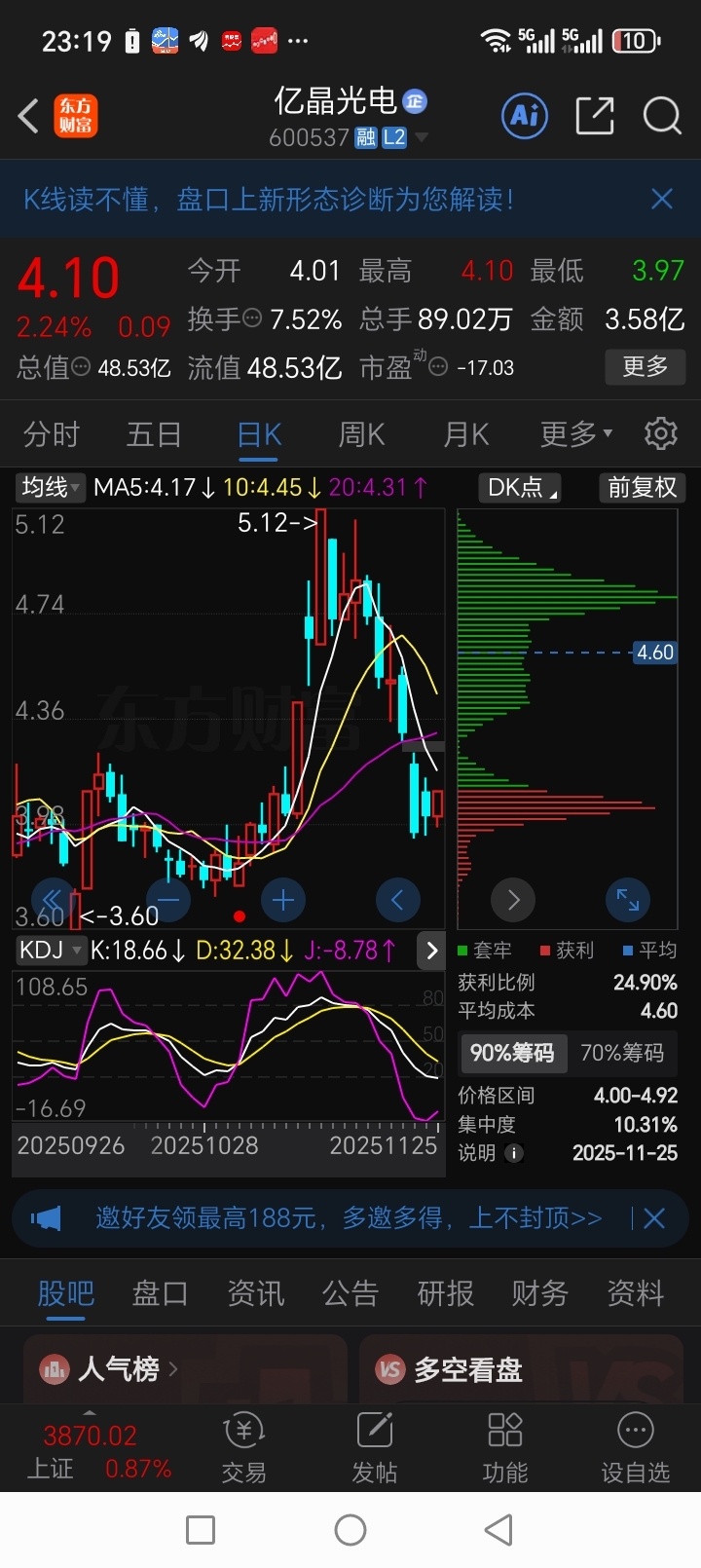Open the 多空看盘 card
The height and width of the screenshot is (1568, 701).
522,1369
